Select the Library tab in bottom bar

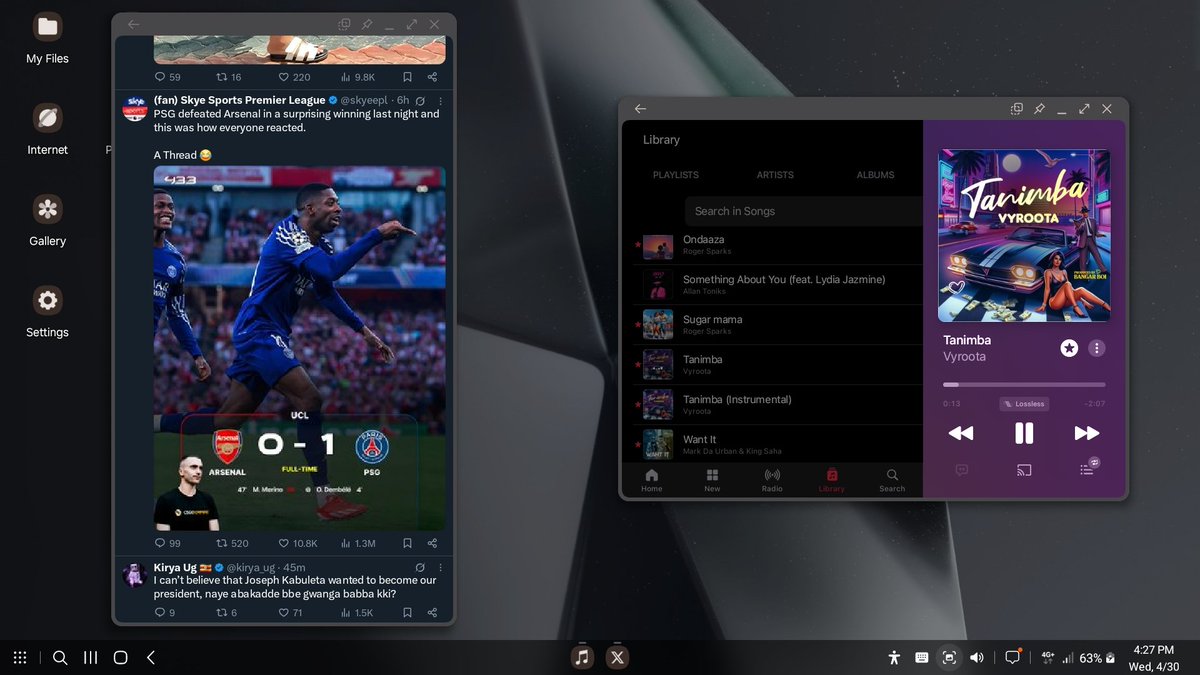[831, 480]
